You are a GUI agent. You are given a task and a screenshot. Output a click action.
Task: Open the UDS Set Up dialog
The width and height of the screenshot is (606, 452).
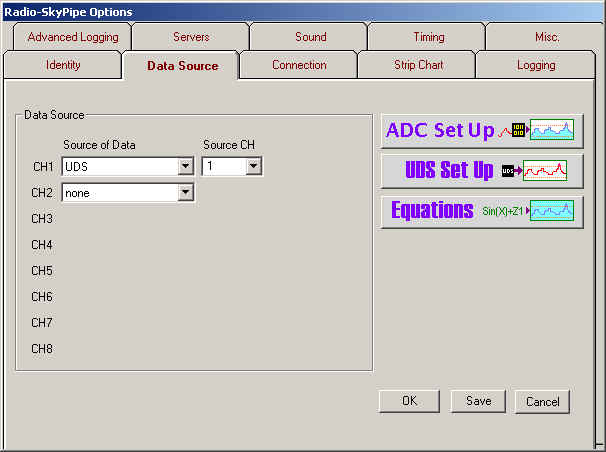[482, 170]
